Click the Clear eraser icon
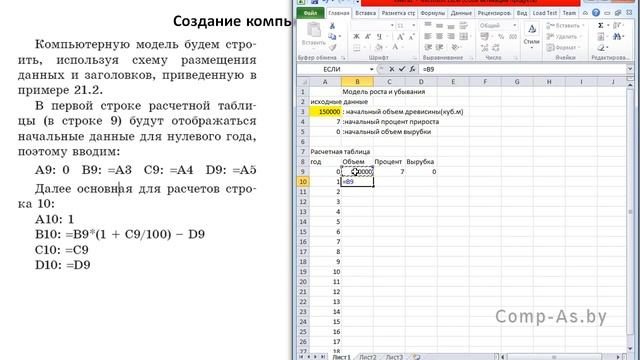640x360 pixels. tap(601, 48)
